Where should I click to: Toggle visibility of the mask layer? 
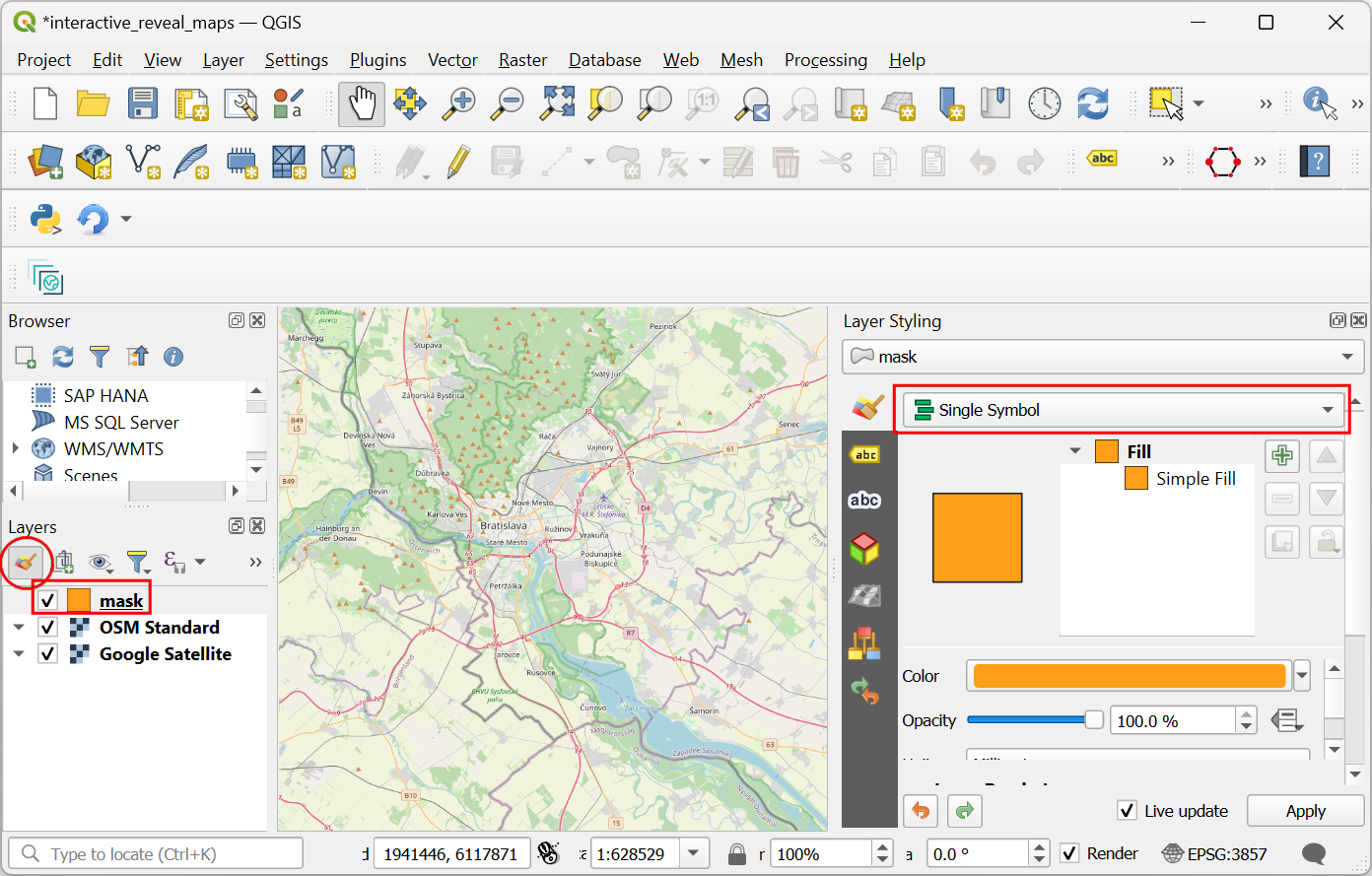click(x=47, y=601)
